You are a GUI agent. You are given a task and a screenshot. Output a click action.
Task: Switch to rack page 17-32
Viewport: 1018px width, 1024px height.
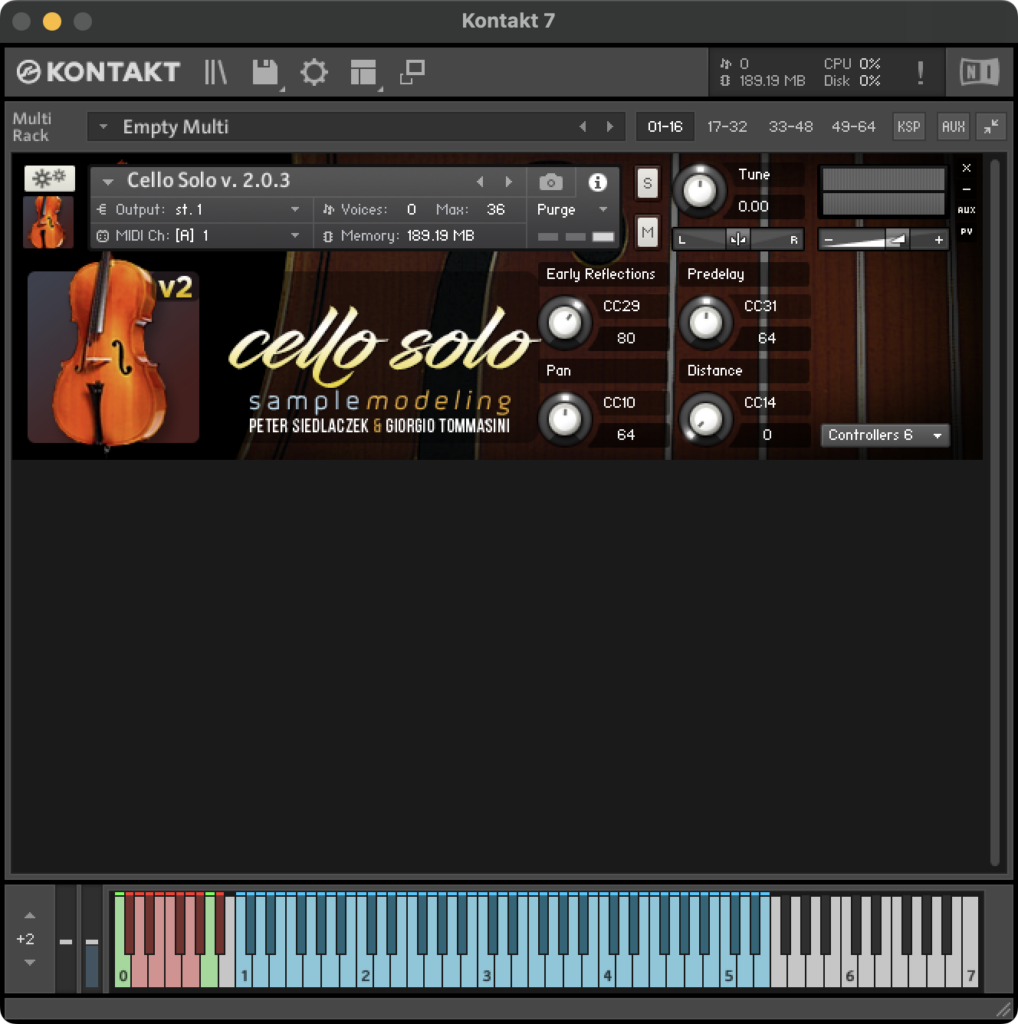[727, 127]
